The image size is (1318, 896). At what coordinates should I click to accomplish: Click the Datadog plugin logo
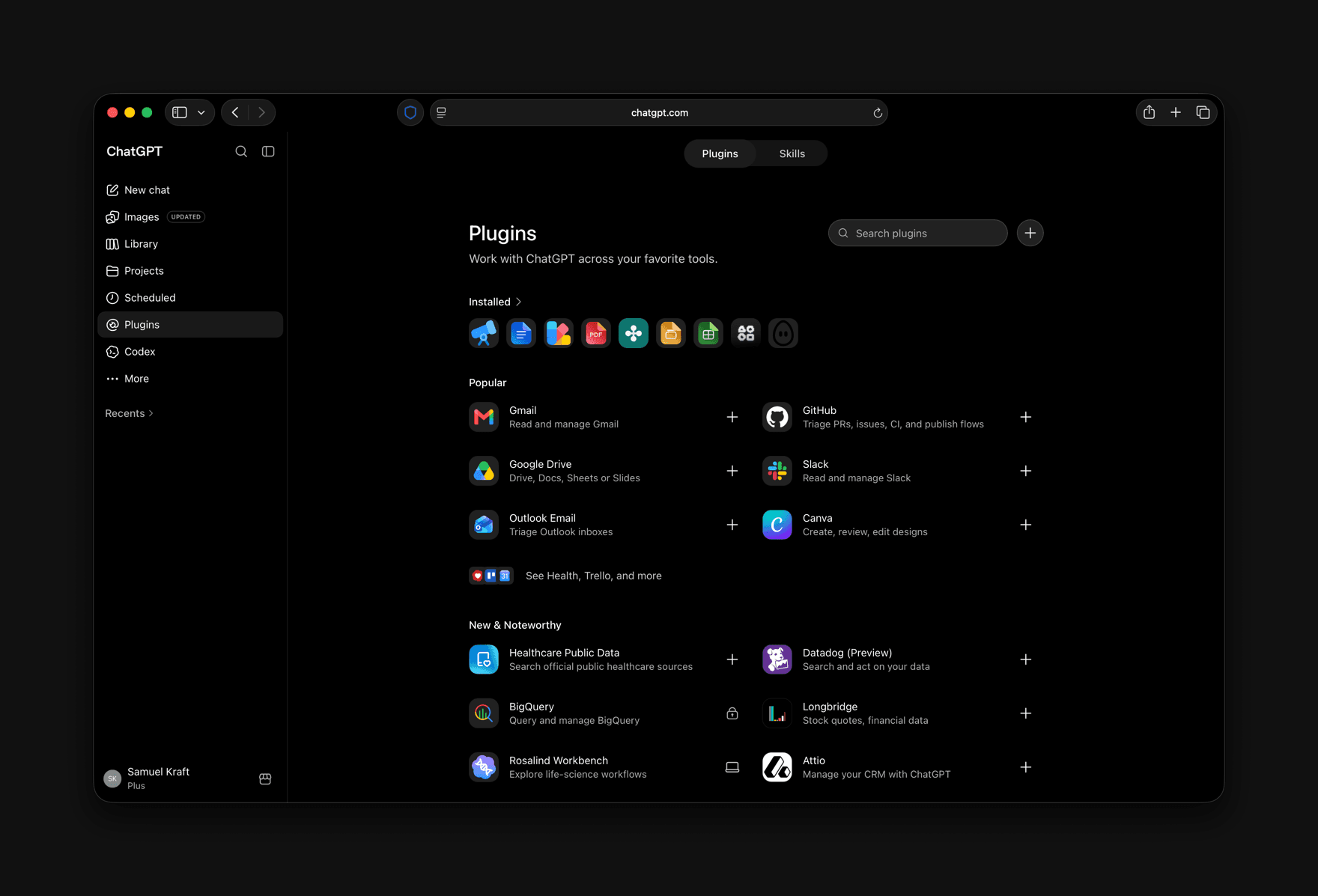pyautogui.click(x=777, y=659)
